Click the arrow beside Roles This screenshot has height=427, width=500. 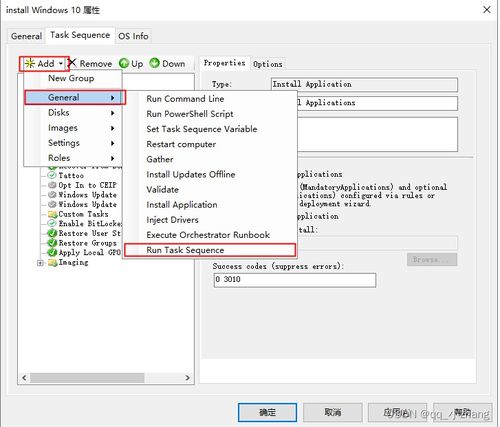tap(113, 158)
